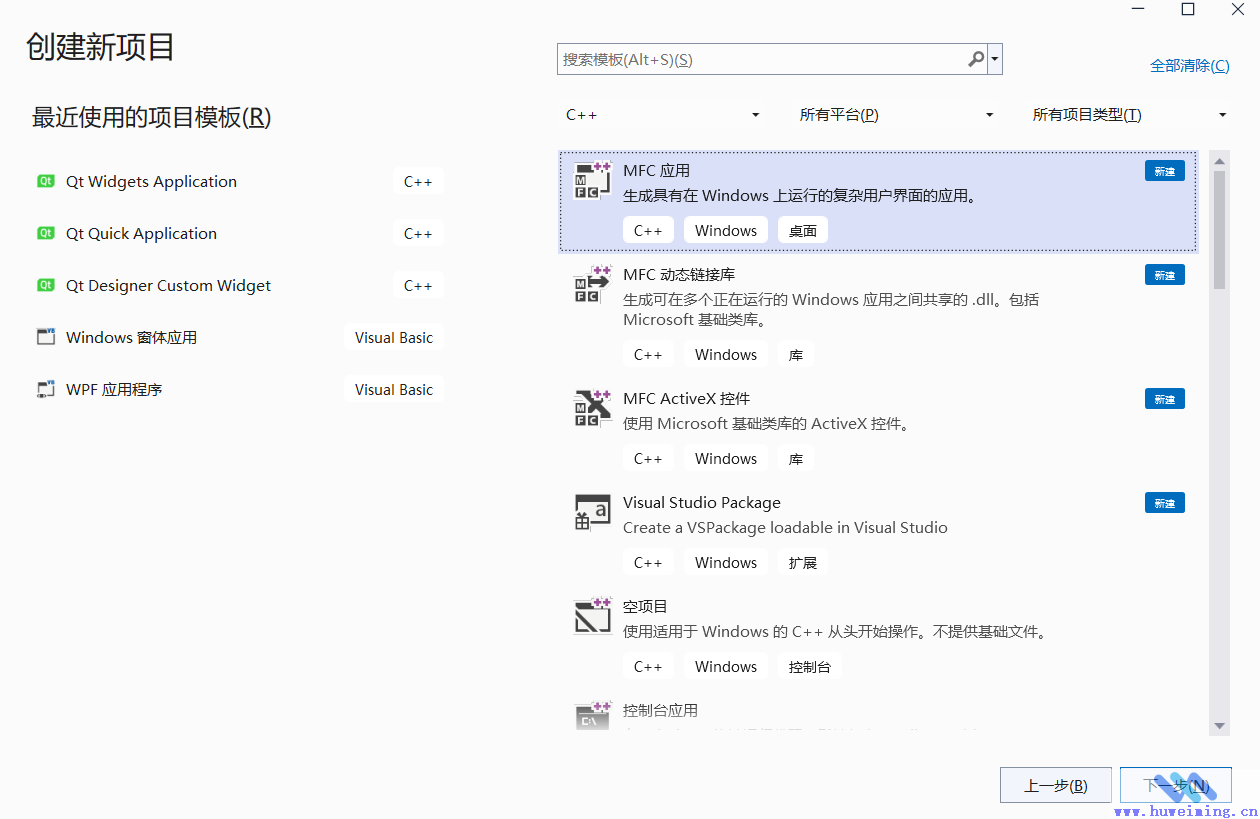Screen dimensions: 1260x819
Task: Click the Qt Quick Application icon
Action: tap(46, 233)
